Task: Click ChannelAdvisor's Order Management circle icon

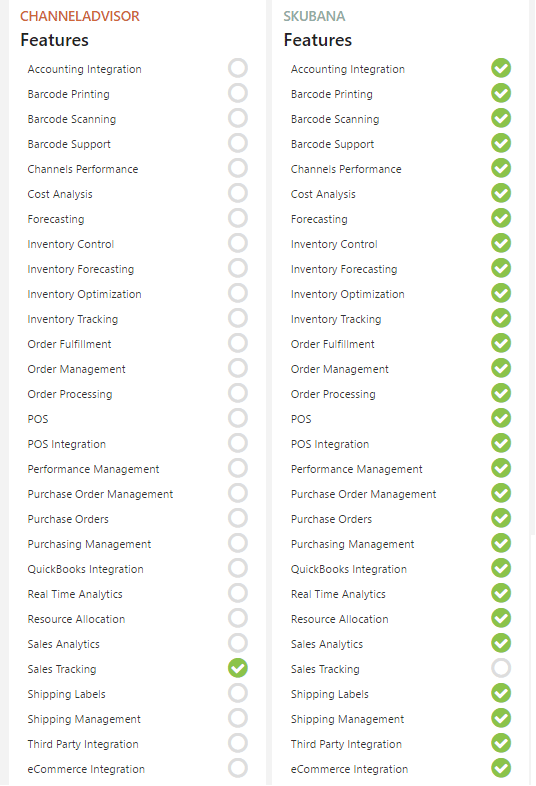Action: (238, 368)
